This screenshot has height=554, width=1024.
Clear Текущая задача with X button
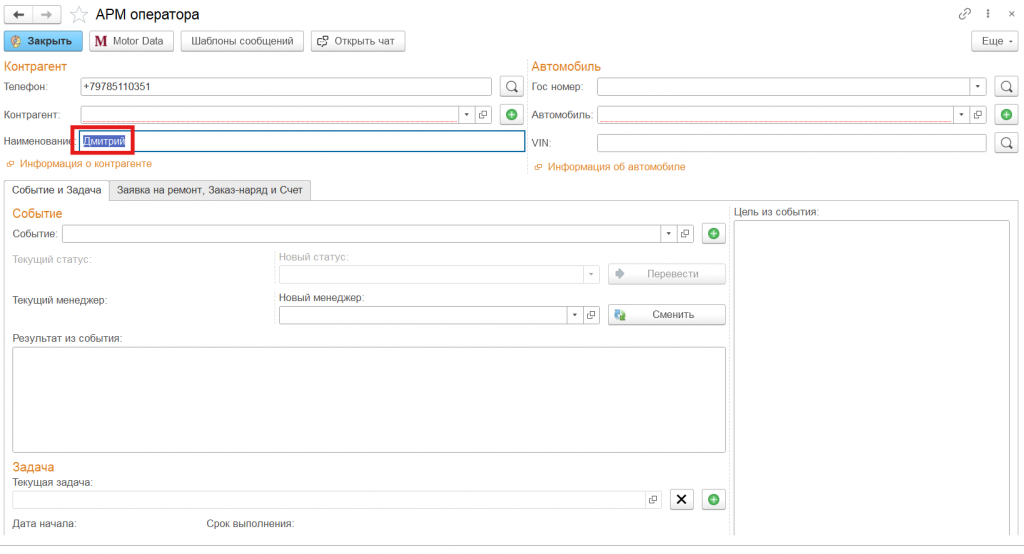pyautogui.click(x=681, y=500)
